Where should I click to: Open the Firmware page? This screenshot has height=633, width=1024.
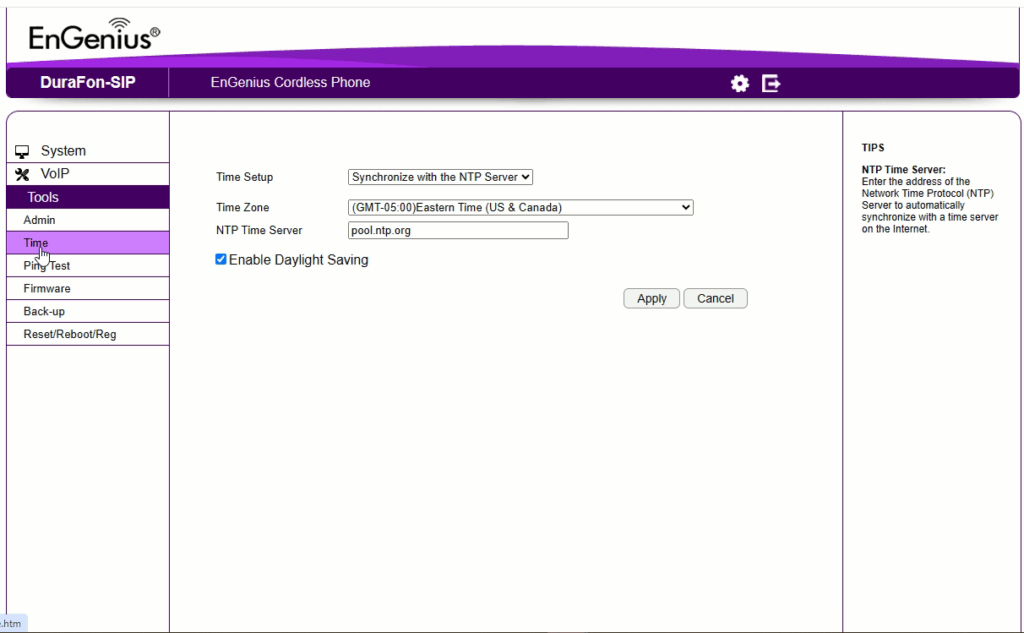(88, 289)
